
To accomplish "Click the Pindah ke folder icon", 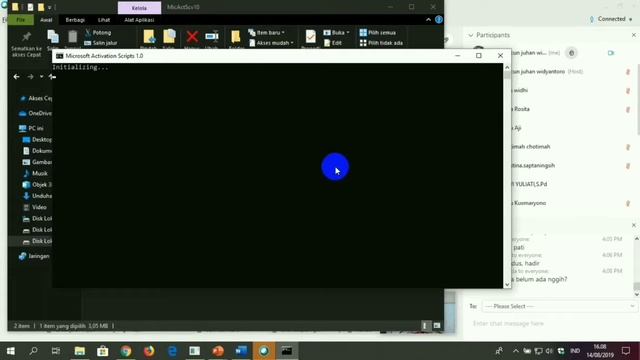I will coord(149,38).
